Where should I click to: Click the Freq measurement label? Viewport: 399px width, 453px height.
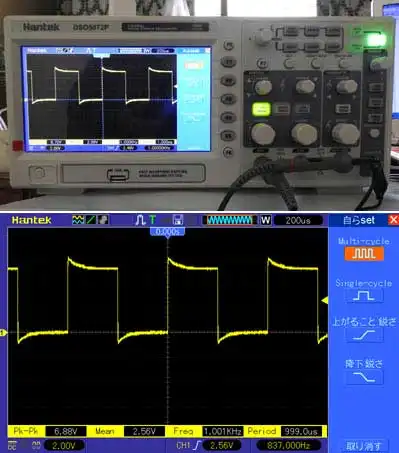(x=183, y=431)
